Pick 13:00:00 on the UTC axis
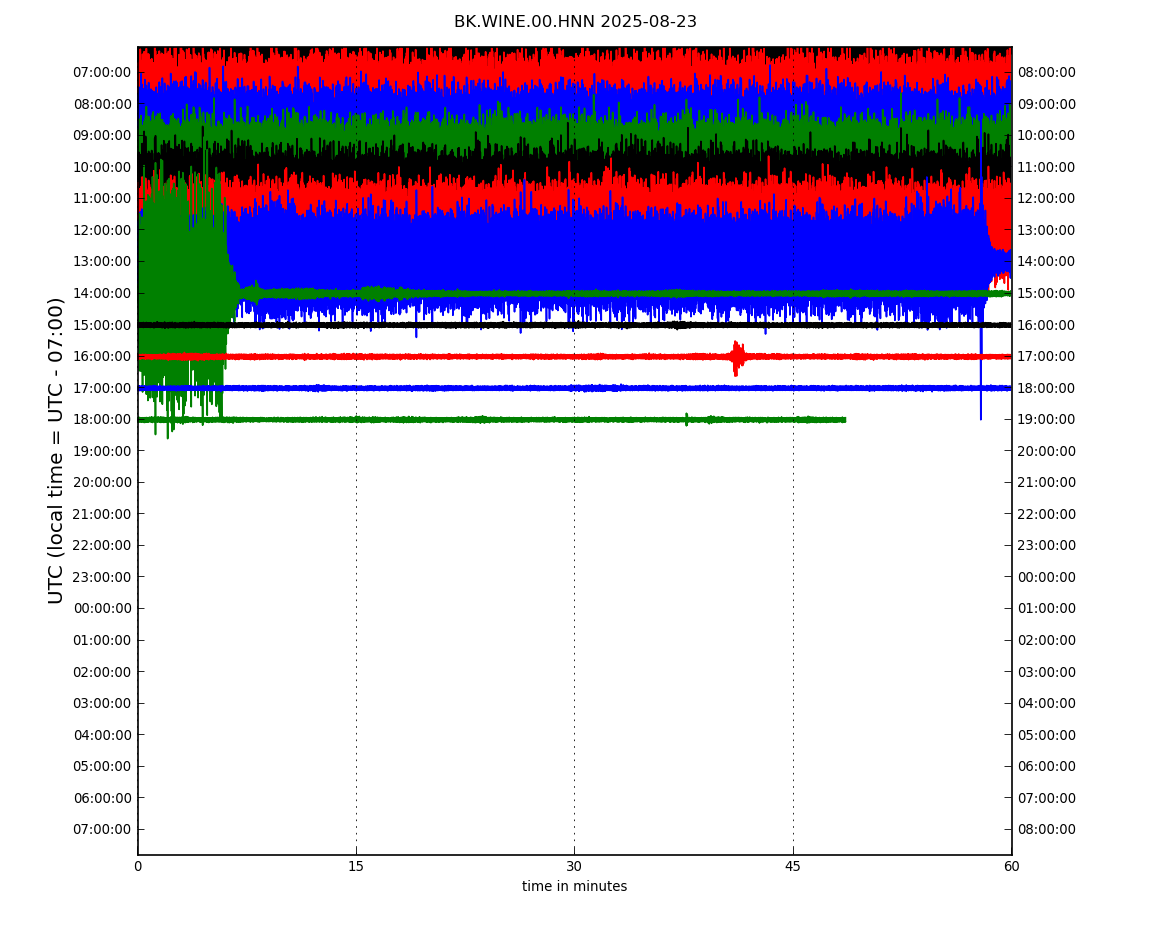Screen dimensions: 1150x950 point(102,262)
